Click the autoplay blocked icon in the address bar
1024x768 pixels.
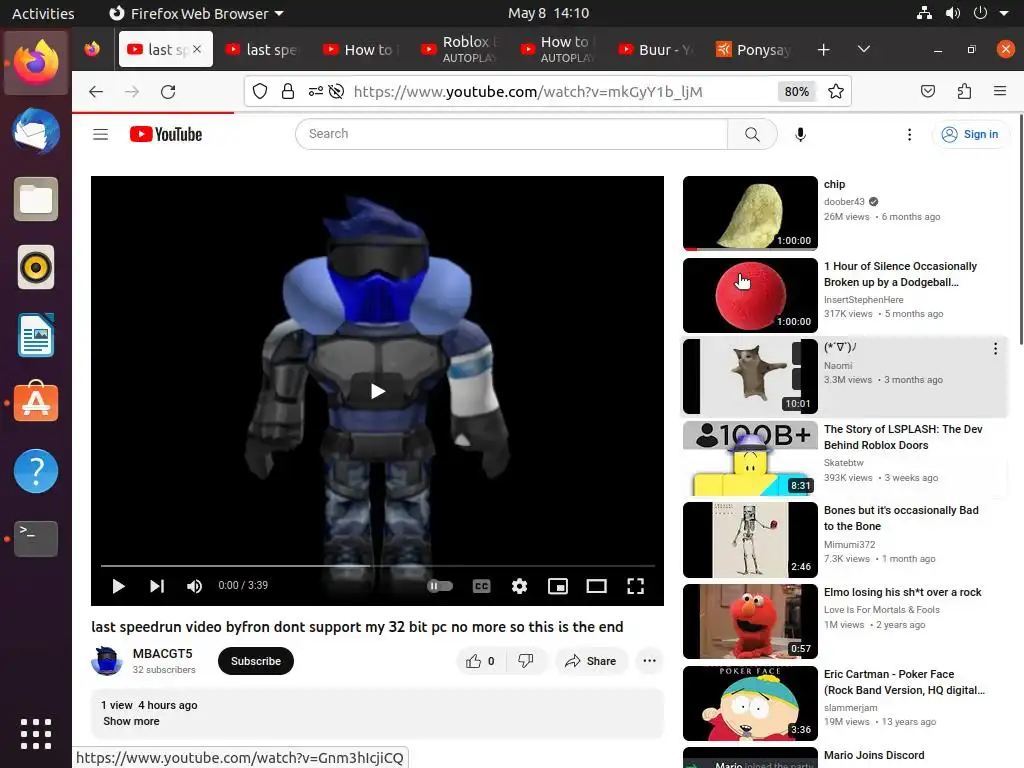point(336,91)
